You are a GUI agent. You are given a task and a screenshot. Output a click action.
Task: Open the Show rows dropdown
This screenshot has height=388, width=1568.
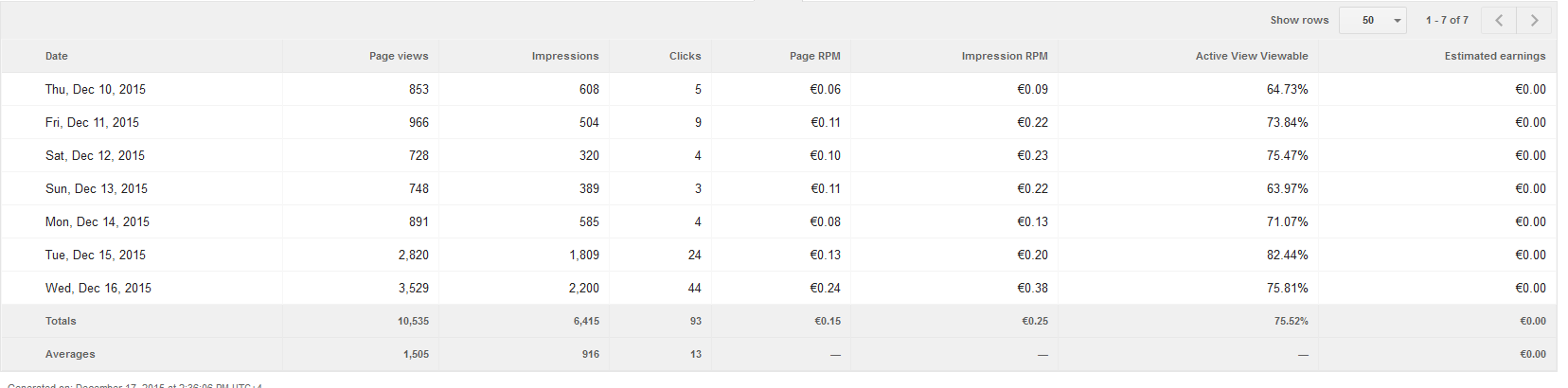[x=1373, y=20]
